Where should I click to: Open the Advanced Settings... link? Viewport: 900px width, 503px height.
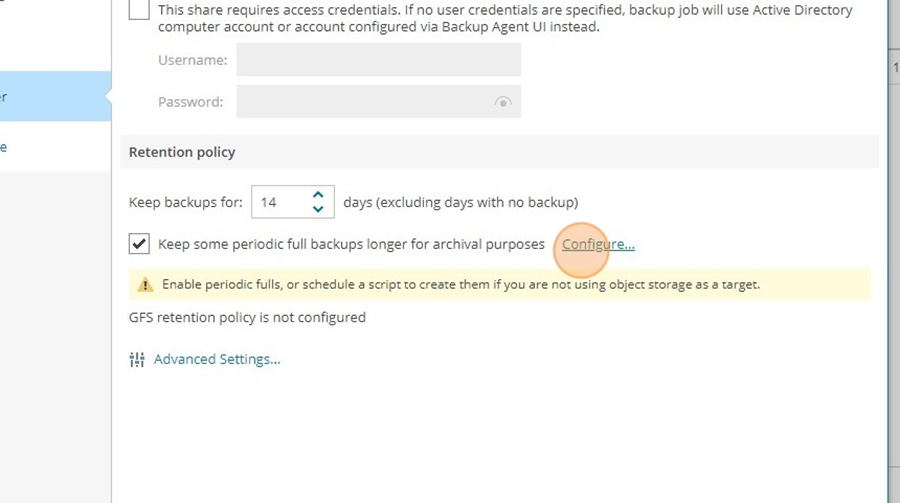[217, 359]
